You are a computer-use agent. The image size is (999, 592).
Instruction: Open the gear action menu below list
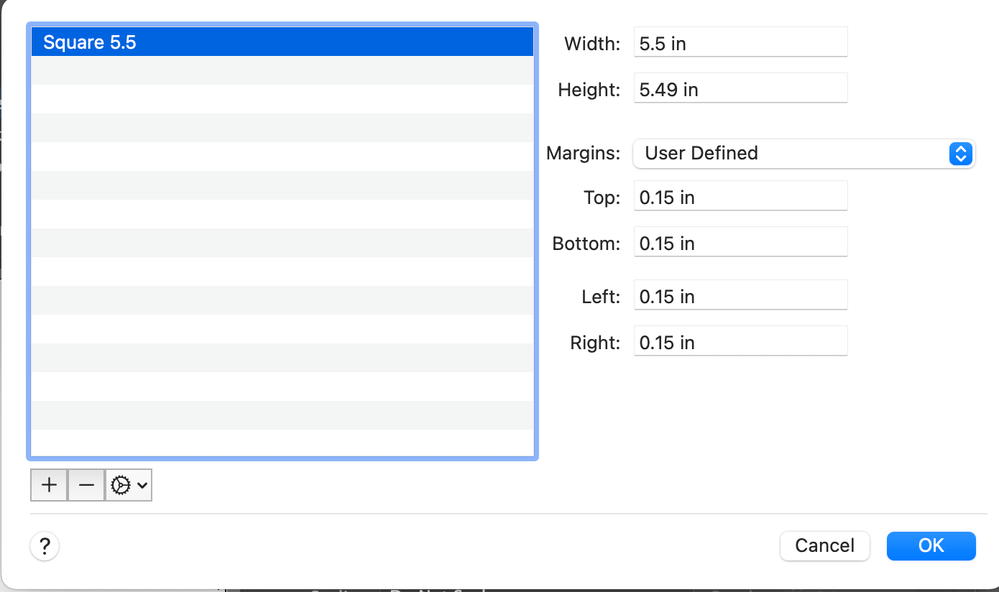pos(129,485)
